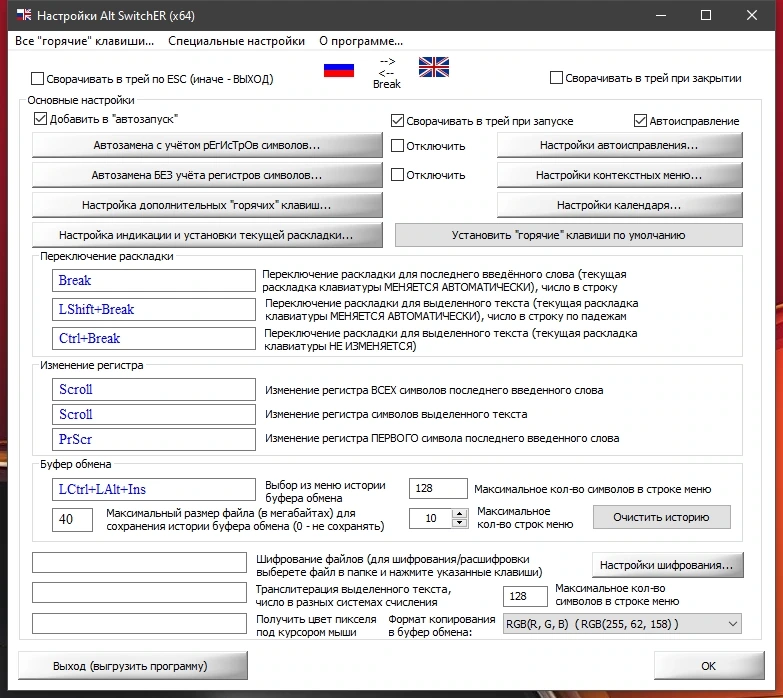Uncheck 'Добавить в автозапуск'
The width and height of the screenshot is (783, 698).
pyautogui.click(x=40, y=119)
